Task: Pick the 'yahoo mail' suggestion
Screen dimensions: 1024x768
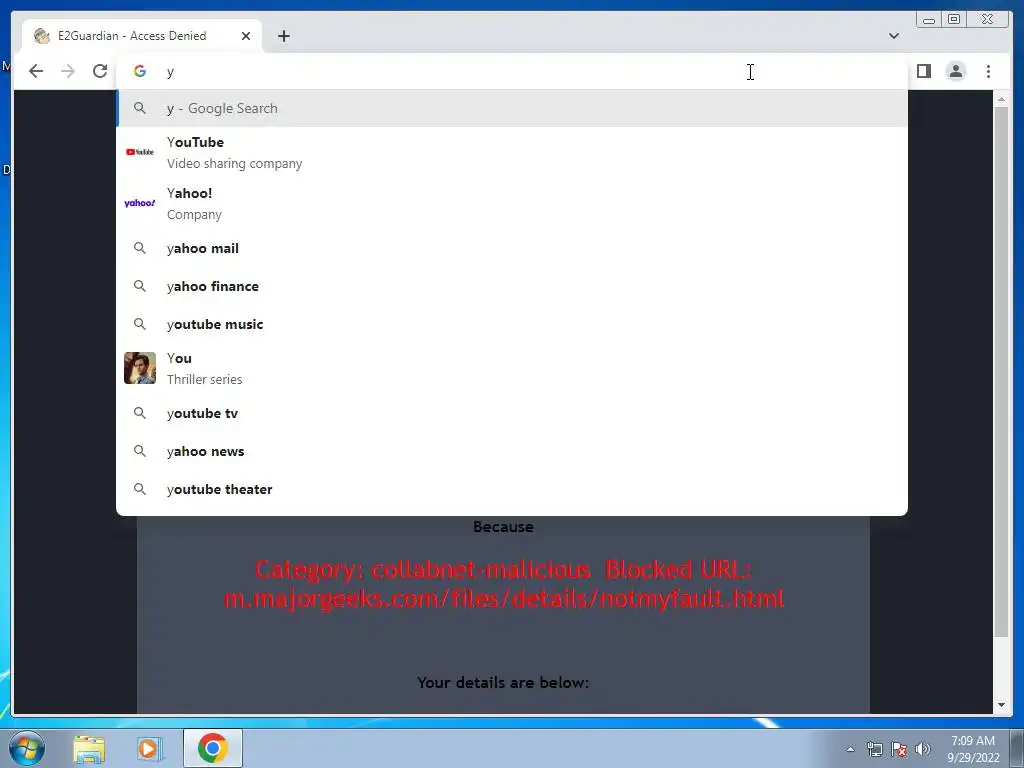Action: 512,248
